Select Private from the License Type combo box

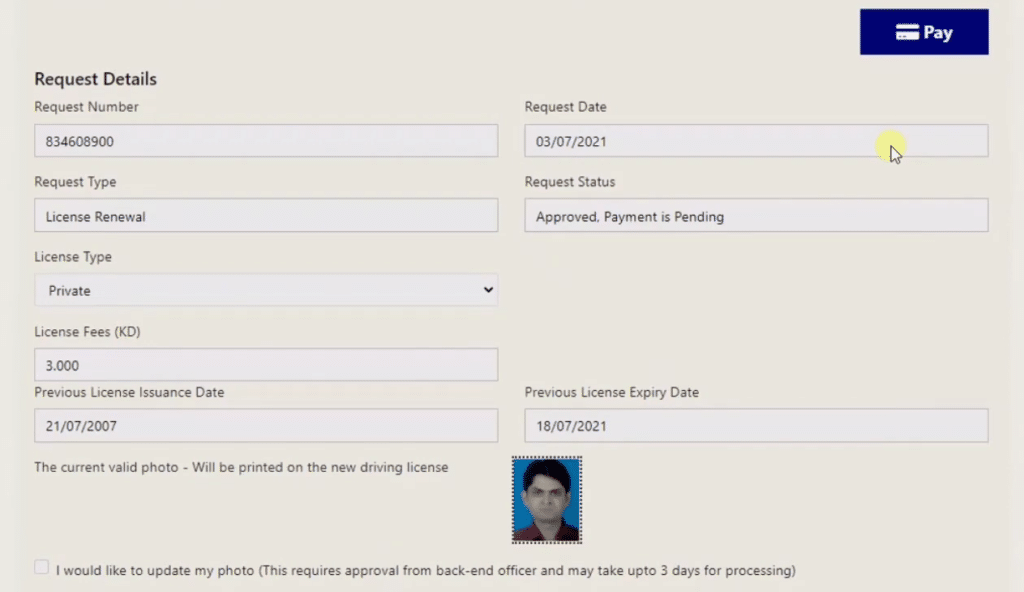coord(265,290)
